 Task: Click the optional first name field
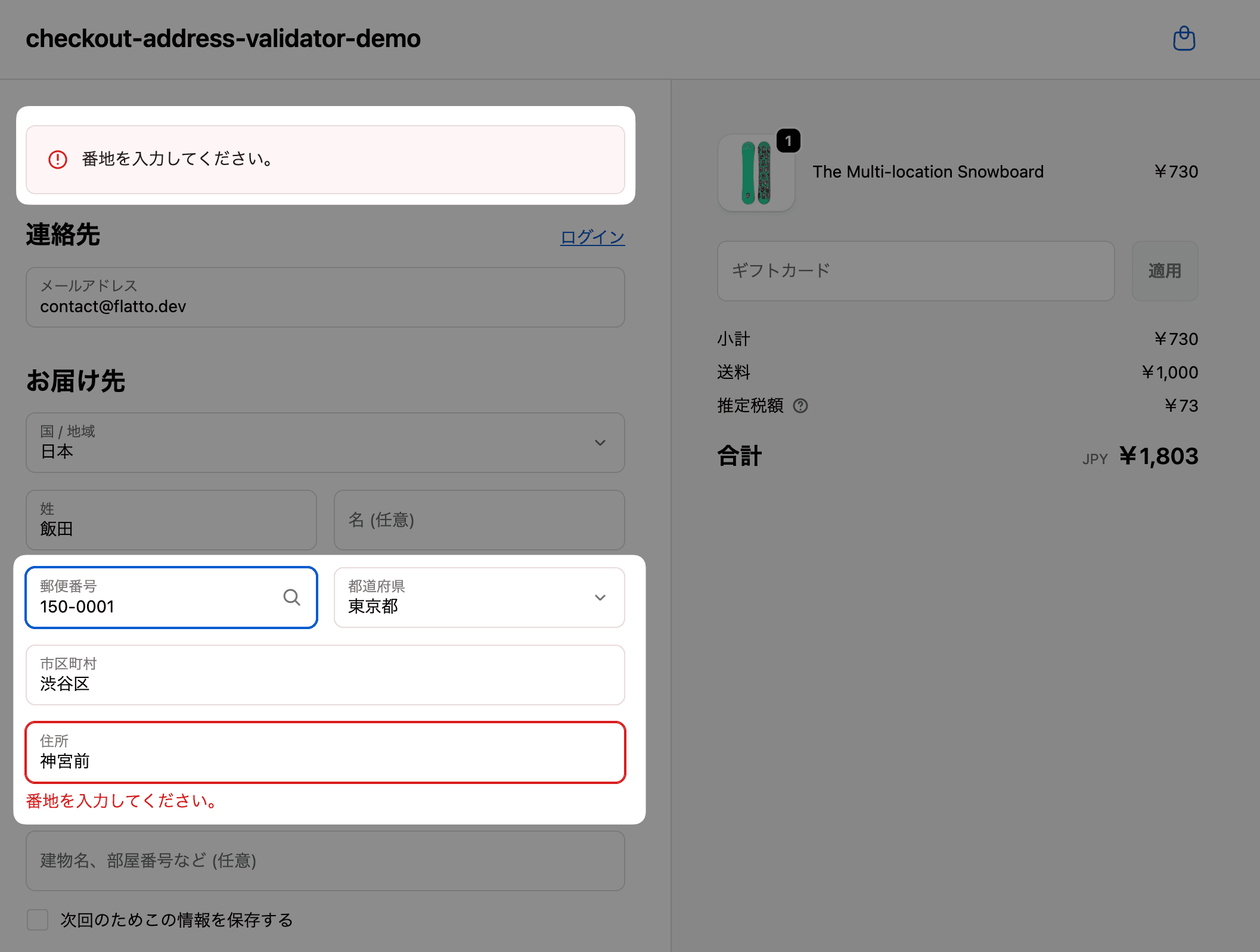[x=479, y=520]
